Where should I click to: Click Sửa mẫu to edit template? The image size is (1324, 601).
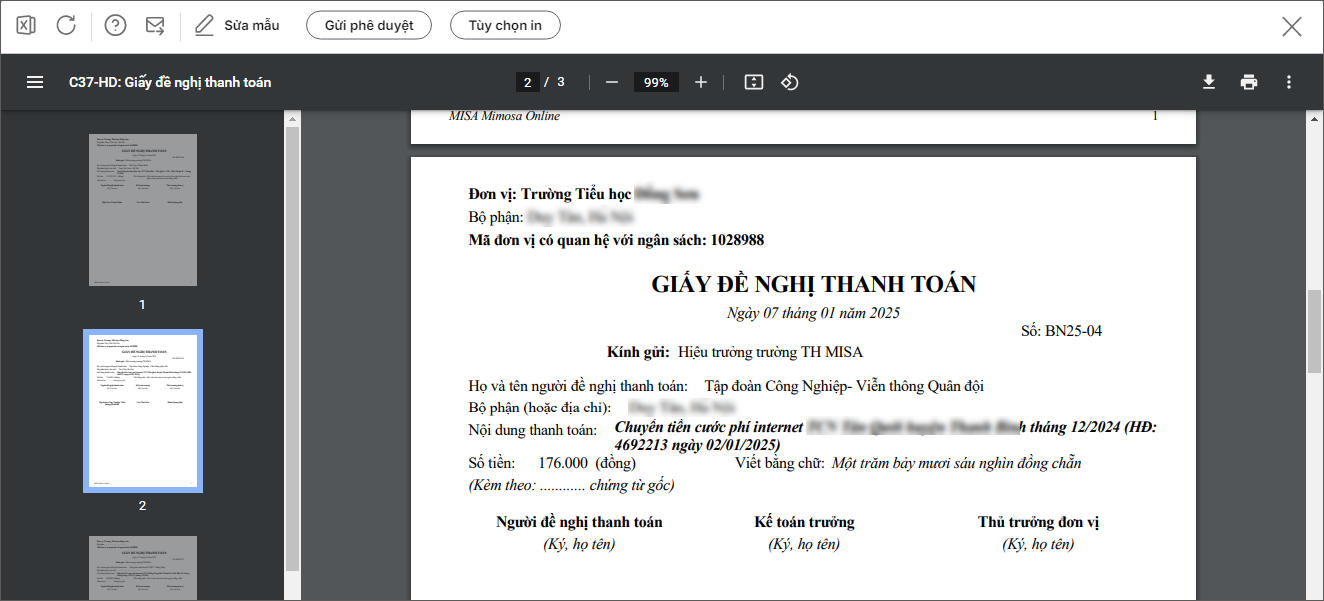238,25
